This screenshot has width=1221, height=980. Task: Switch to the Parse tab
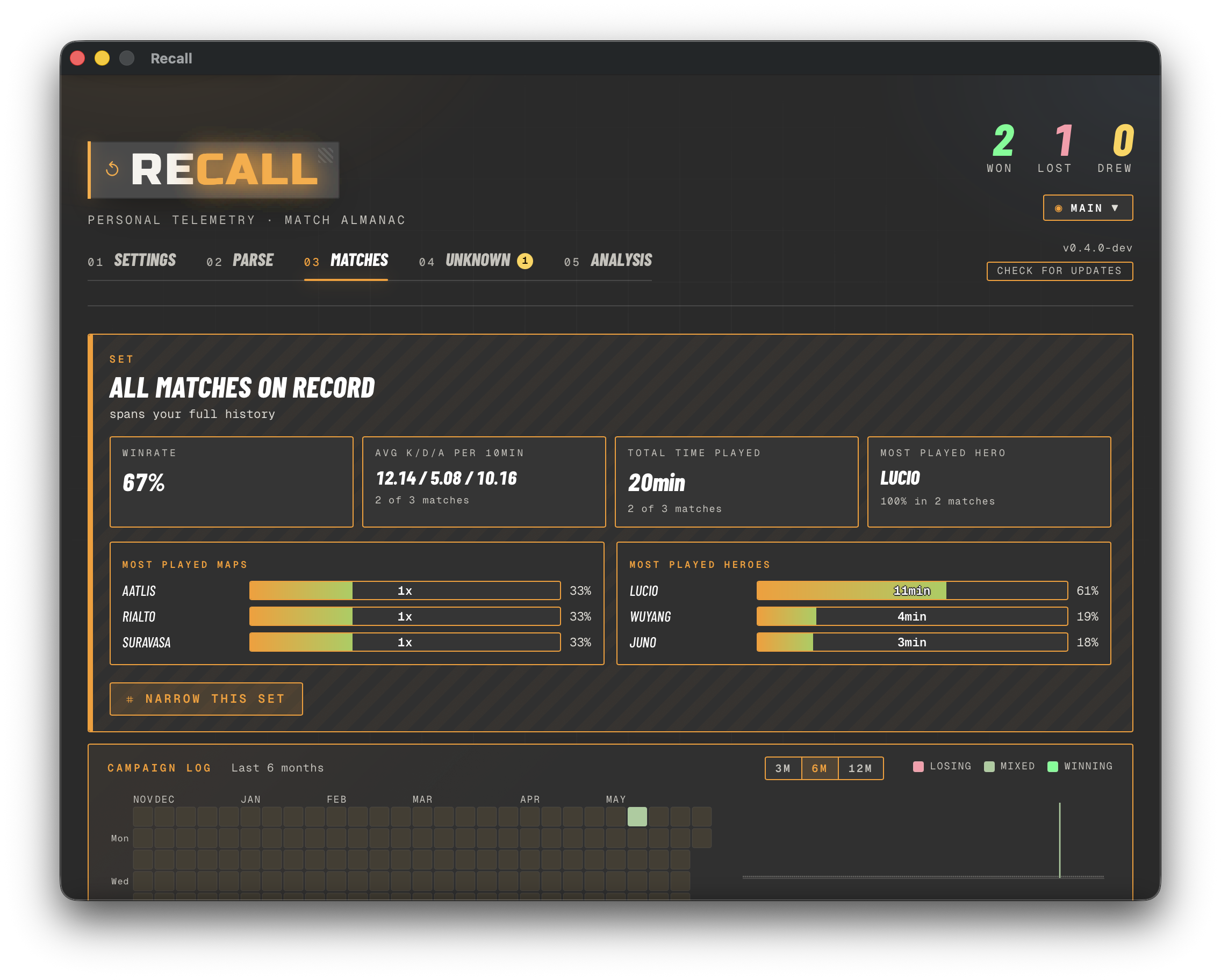coord(240,261)
